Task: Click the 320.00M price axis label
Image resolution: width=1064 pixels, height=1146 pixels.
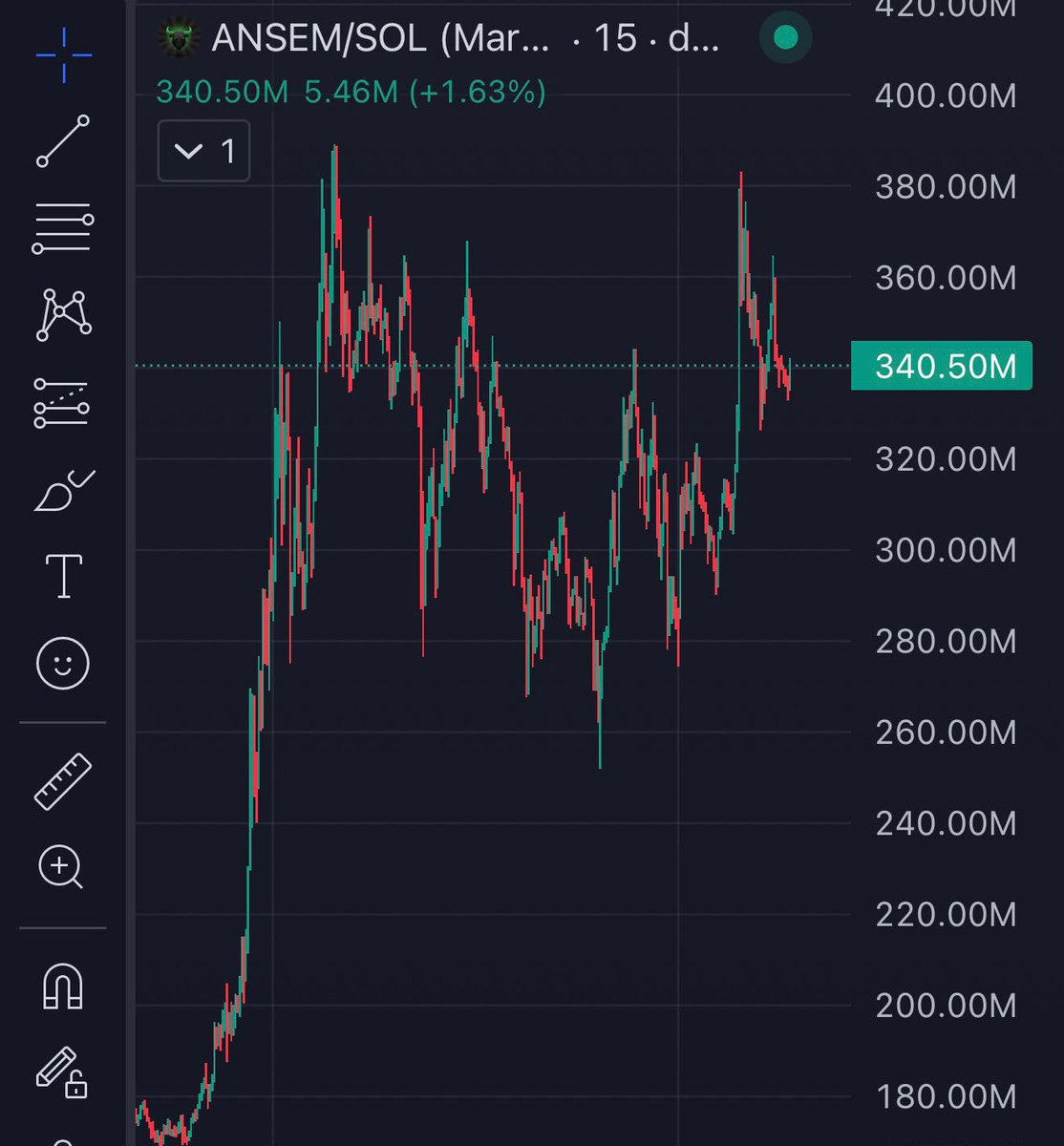Action: pos(946,459)
